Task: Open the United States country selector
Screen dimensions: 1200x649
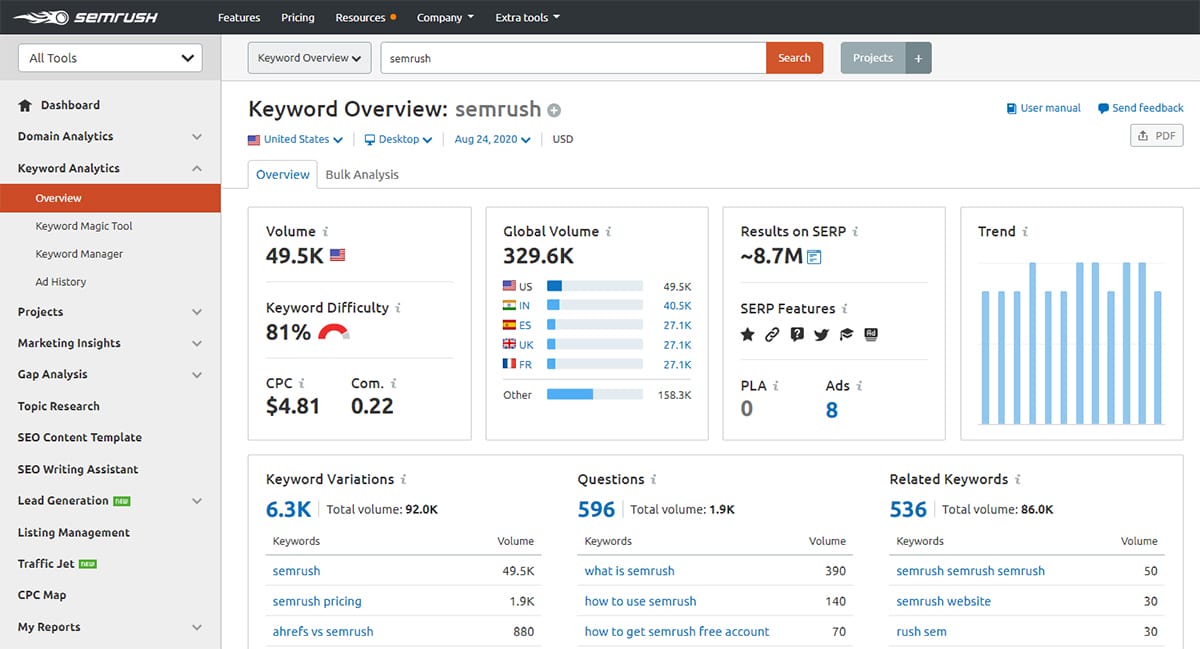Action: click(296, 140)
